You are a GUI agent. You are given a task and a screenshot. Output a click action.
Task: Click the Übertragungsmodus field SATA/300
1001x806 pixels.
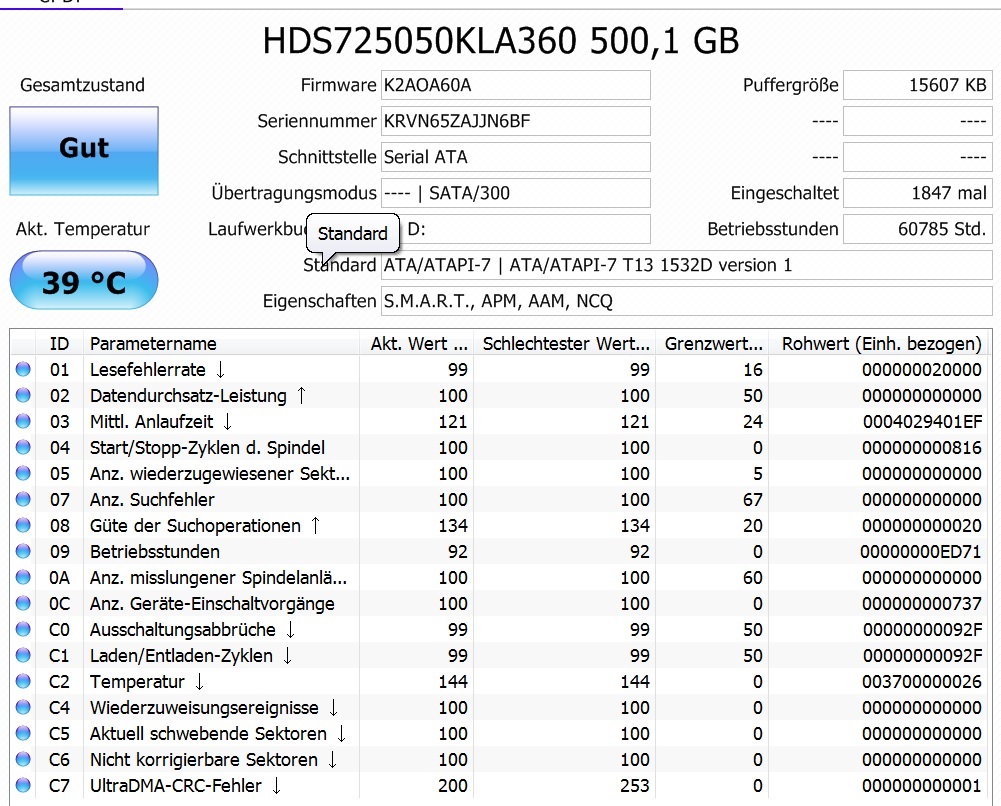click(516, 193)
